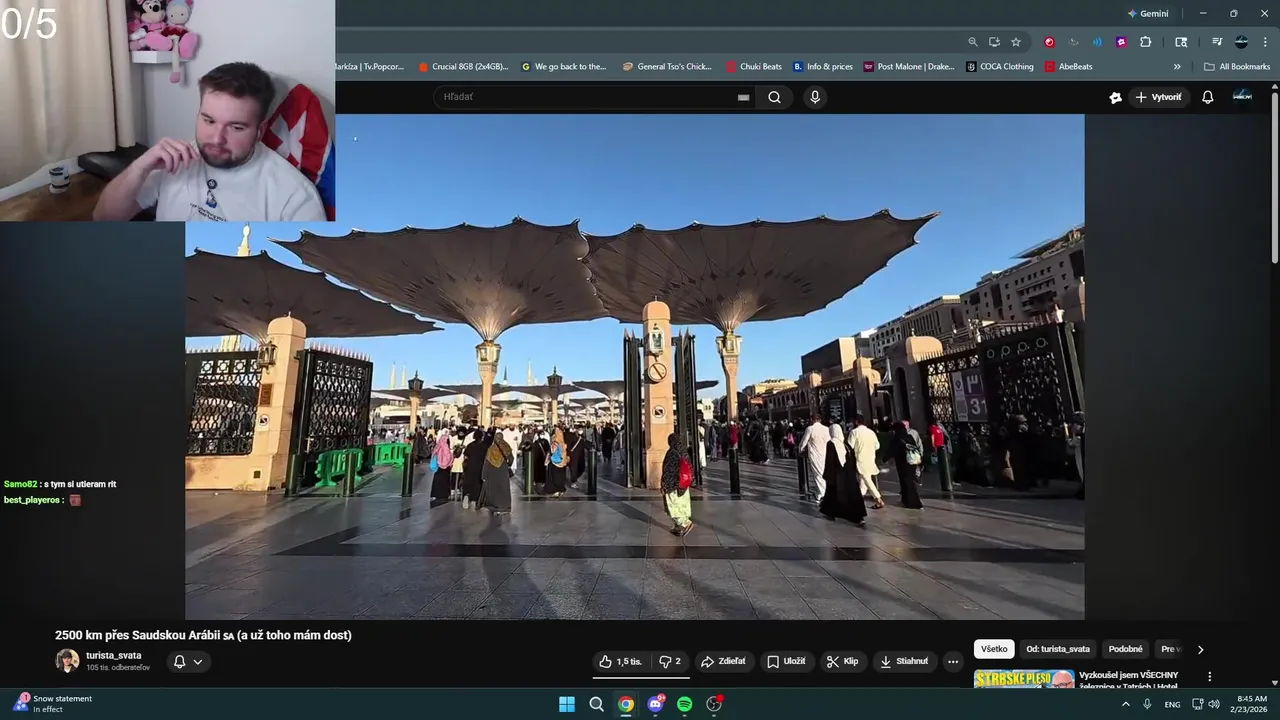Start voice search with the microphone icon
The image size is (1280, 720).
pos(815,97)
